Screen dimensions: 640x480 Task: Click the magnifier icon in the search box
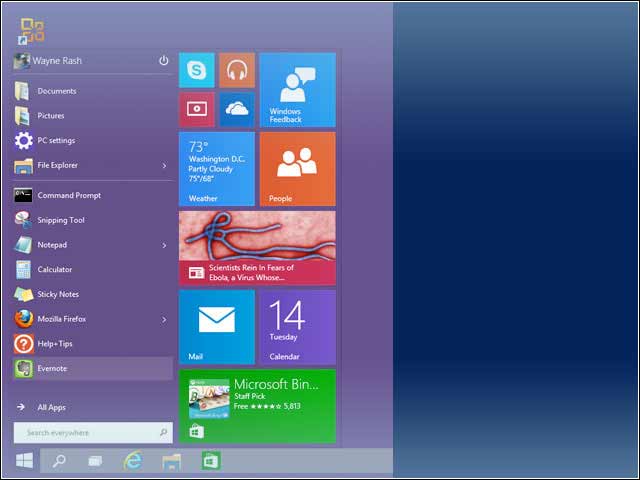tap(163, 432)
